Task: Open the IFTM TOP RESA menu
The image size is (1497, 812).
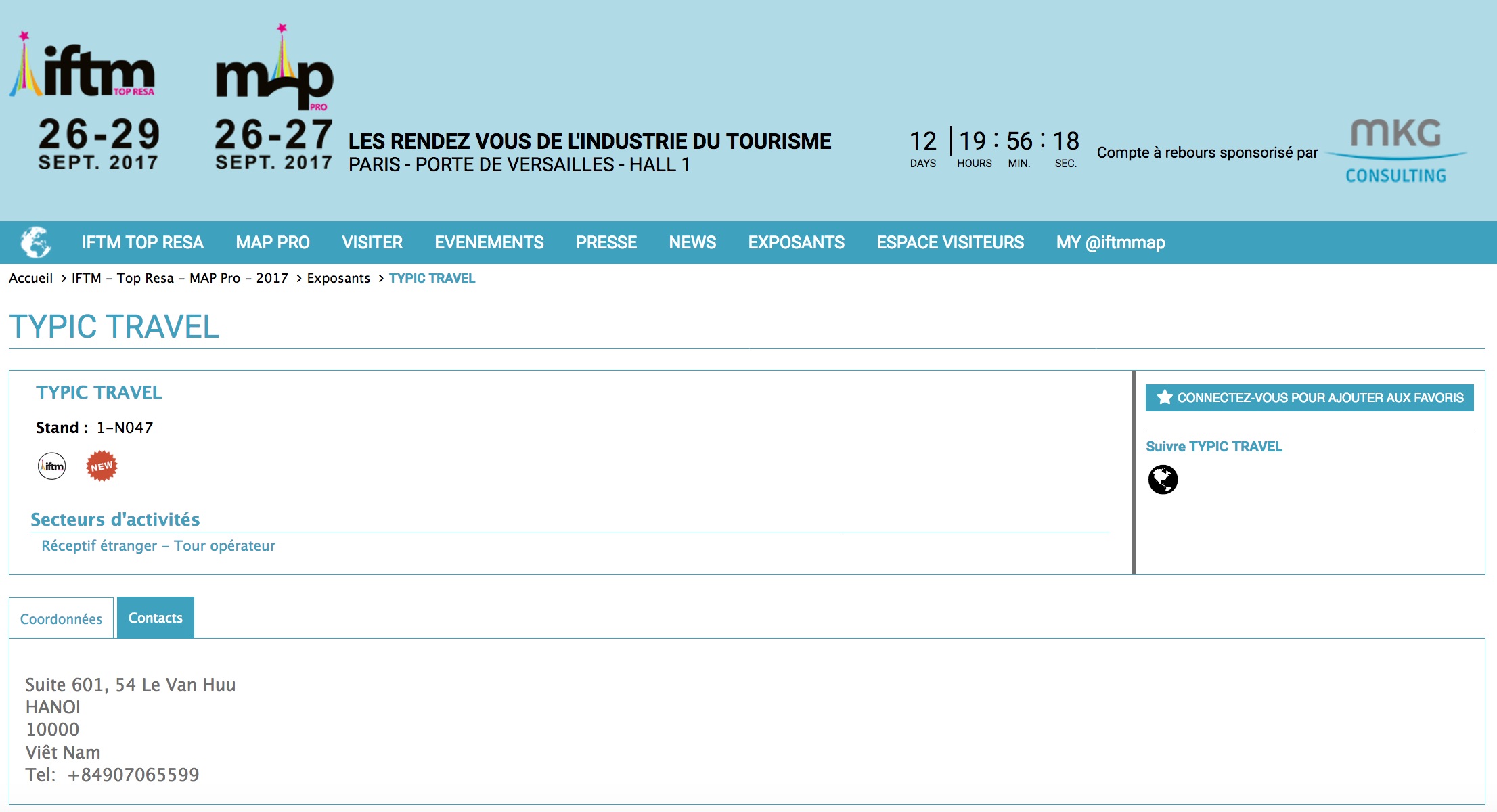Action: pyautogui.click(x=143, y=242)
